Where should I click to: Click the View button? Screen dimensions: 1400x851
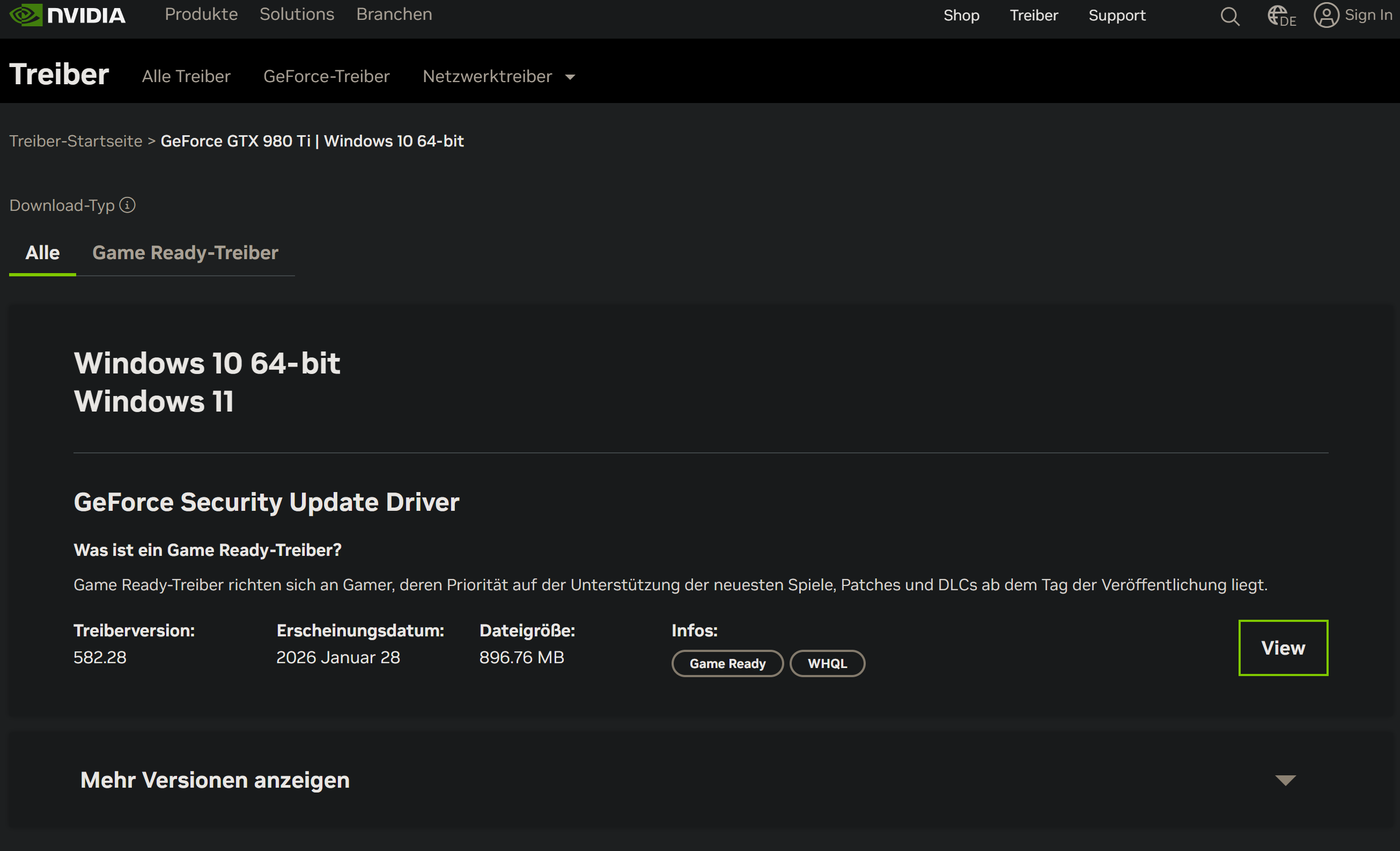pyautogui.click(x=1283, y=648)
